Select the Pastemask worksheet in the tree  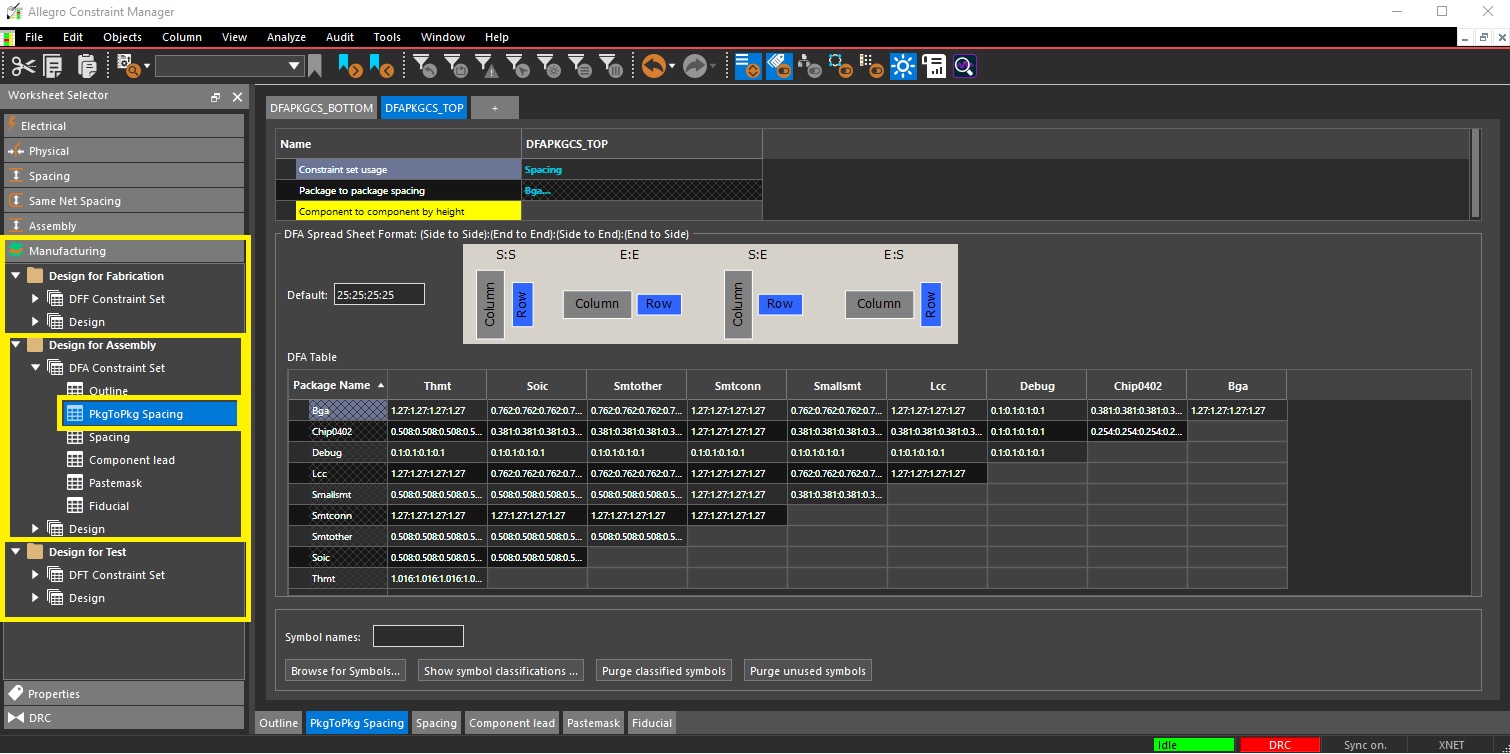click(x=115, y=483)
